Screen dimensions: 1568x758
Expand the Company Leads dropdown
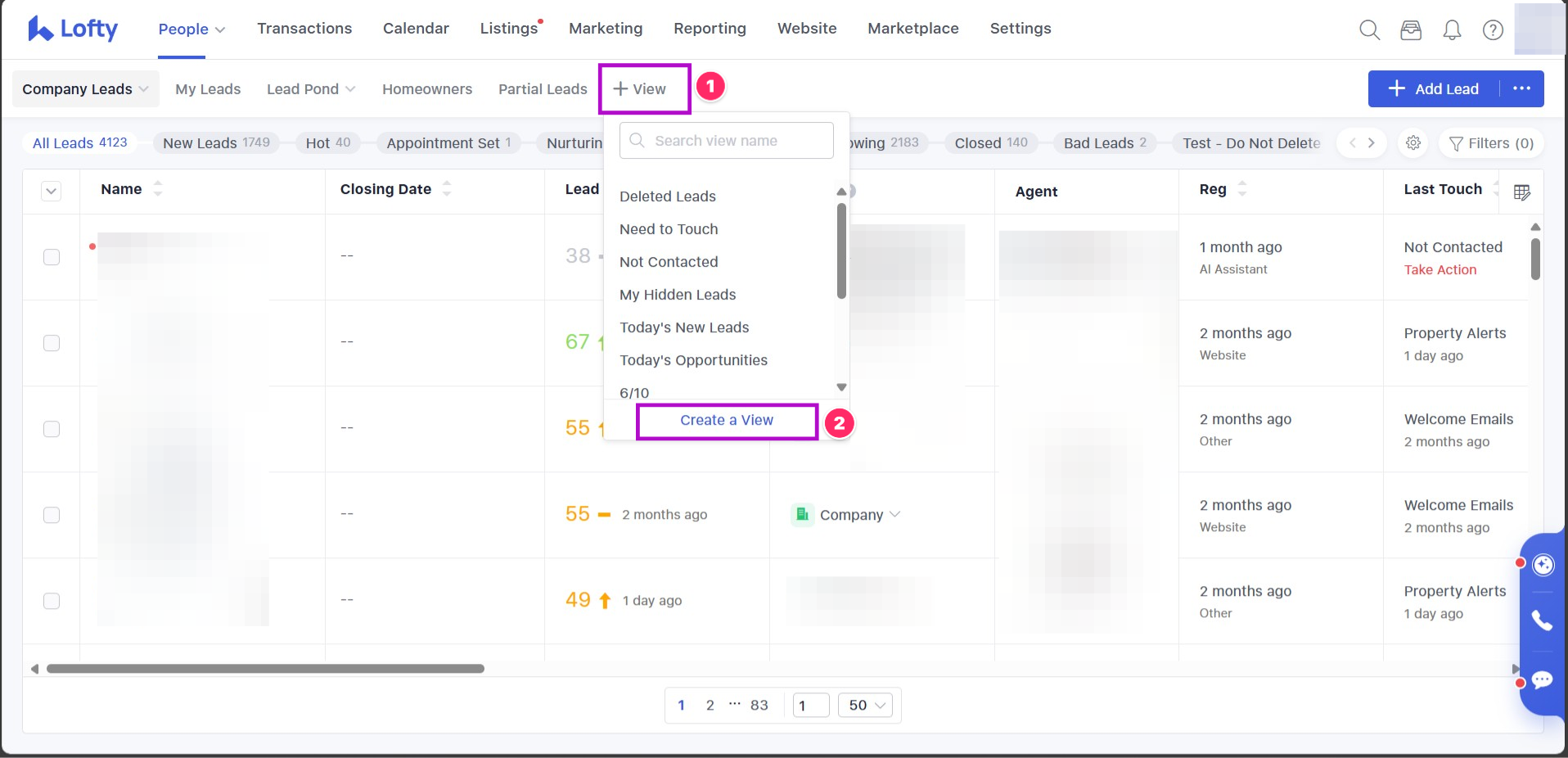point(85,89)
